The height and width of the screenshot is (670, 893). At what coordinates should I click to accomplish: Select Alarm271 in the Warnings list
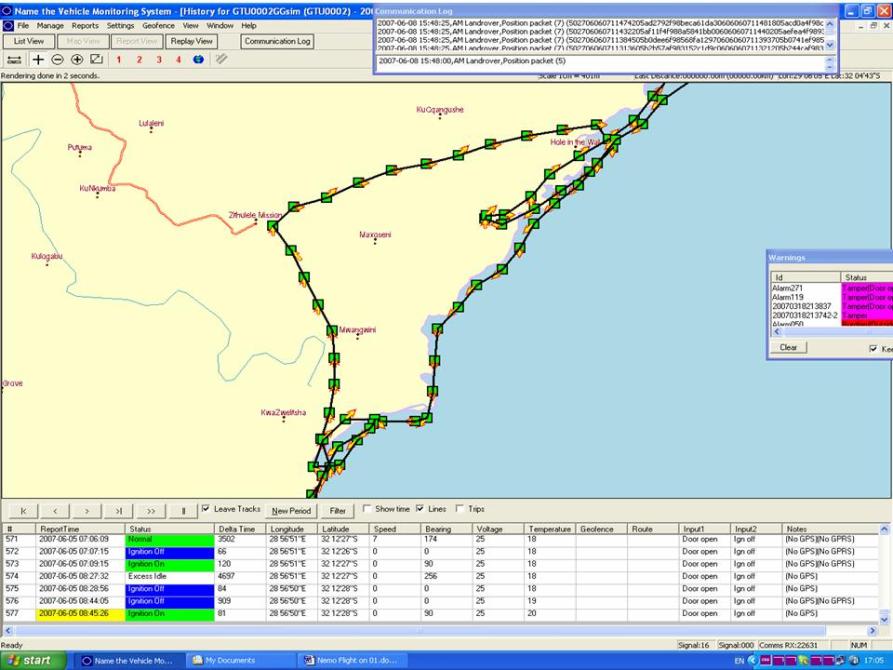[787, 288]
